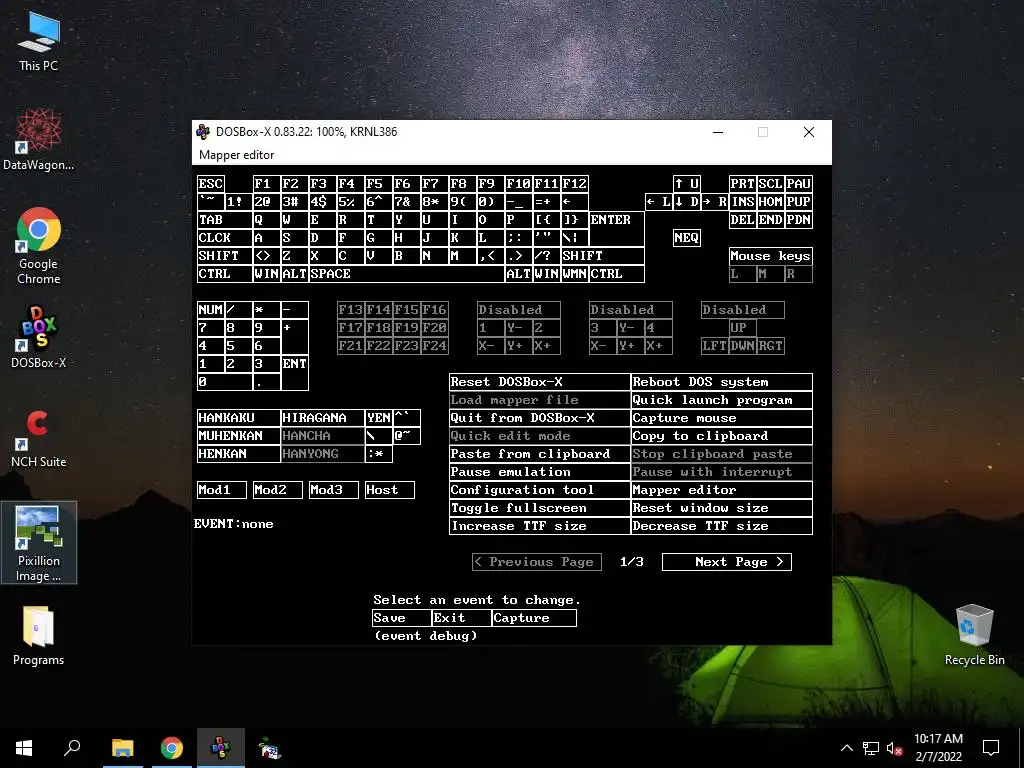Select Capture mouse event
The height and width of the screenshot is (768, 1024).
(x=722, y=418)
